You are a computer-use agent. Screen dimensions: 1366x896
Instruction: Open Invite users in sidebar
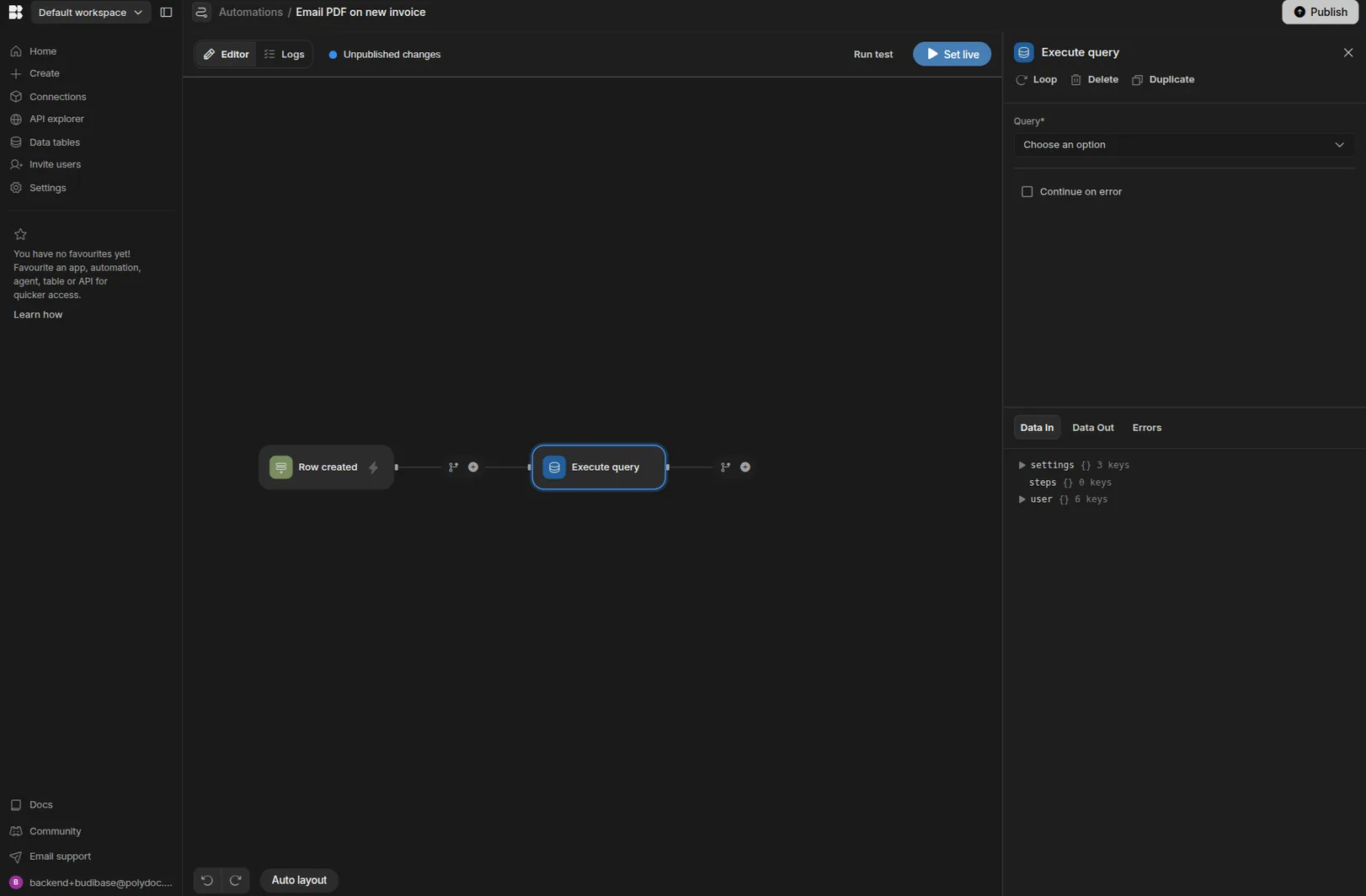click(55, 164)
